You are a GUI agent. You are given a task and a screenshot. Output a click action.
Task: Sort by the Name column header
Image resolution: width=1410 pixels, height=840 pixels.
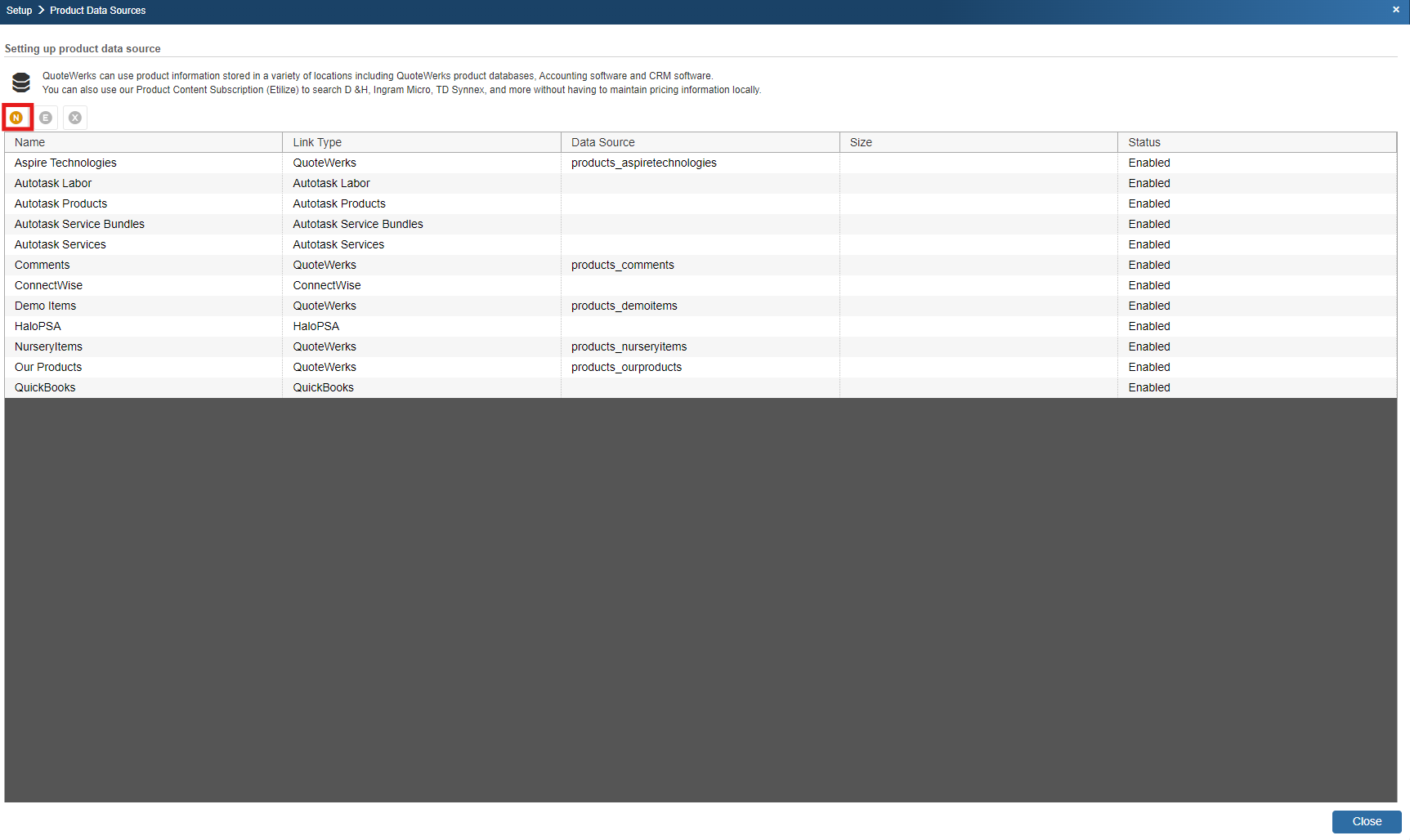coord(144,142)
